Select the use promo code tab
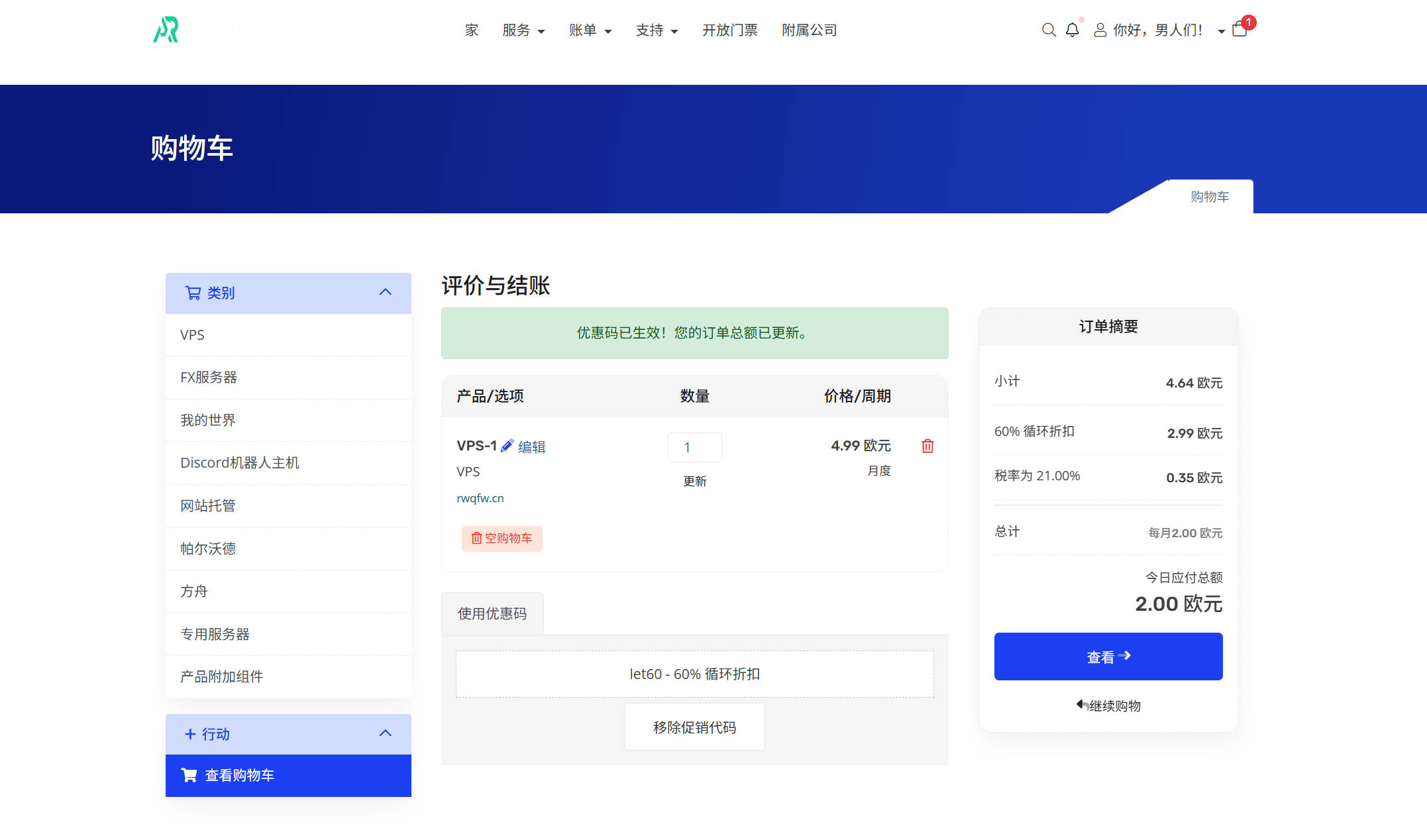The image size is (1427, 840). click(x=492, y=613)
